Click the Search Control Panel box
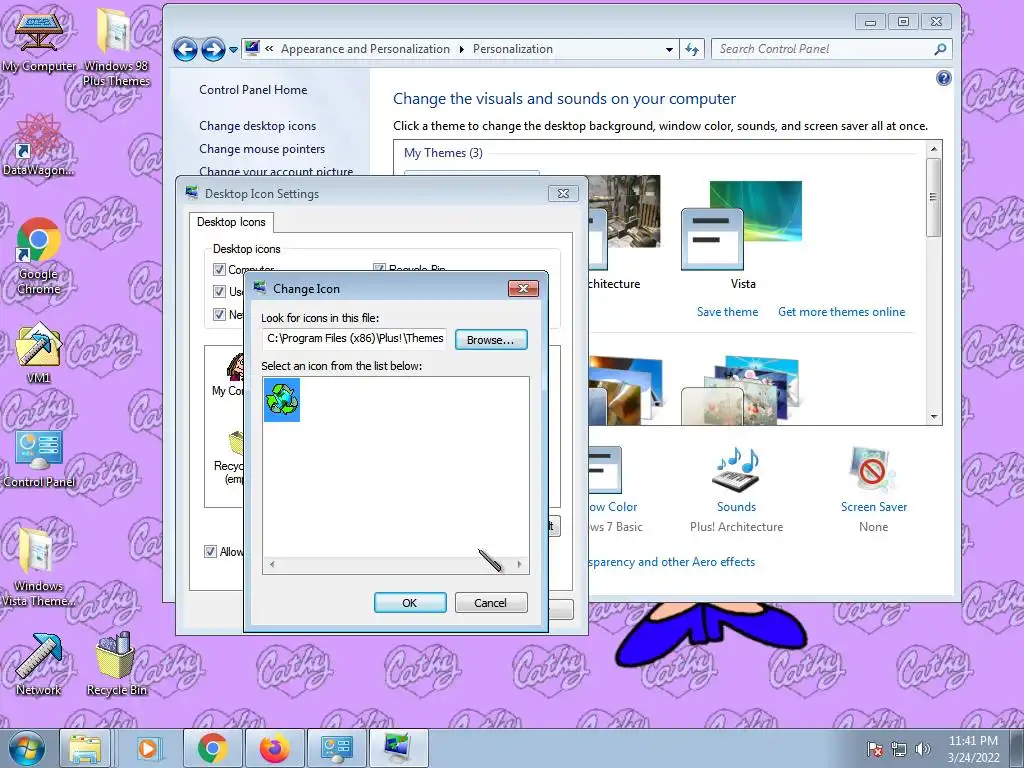Image resolution: width=1024 pixels, height=768 pixels. tap(831, 49)
